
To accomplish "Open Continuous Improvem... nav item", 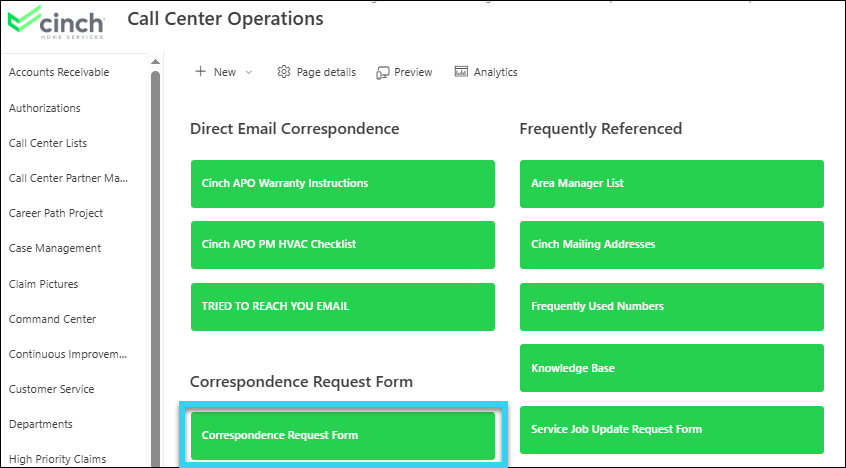I will click(x=68, y=354).
